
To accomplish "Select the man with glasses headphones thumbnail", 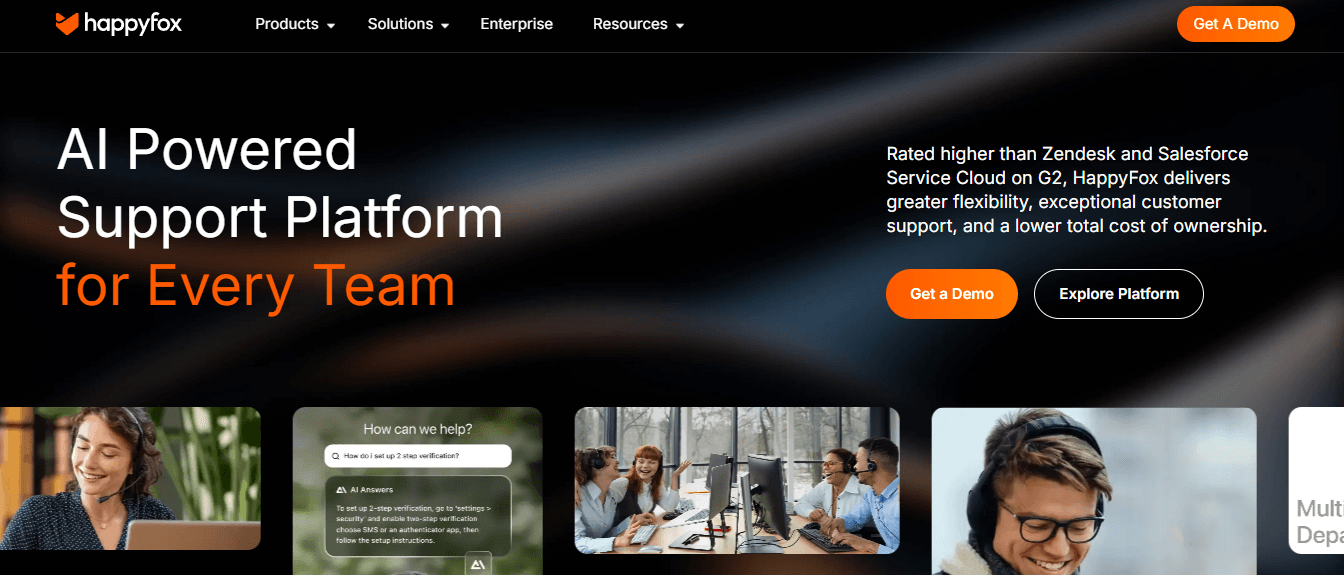I will 1094,491.
